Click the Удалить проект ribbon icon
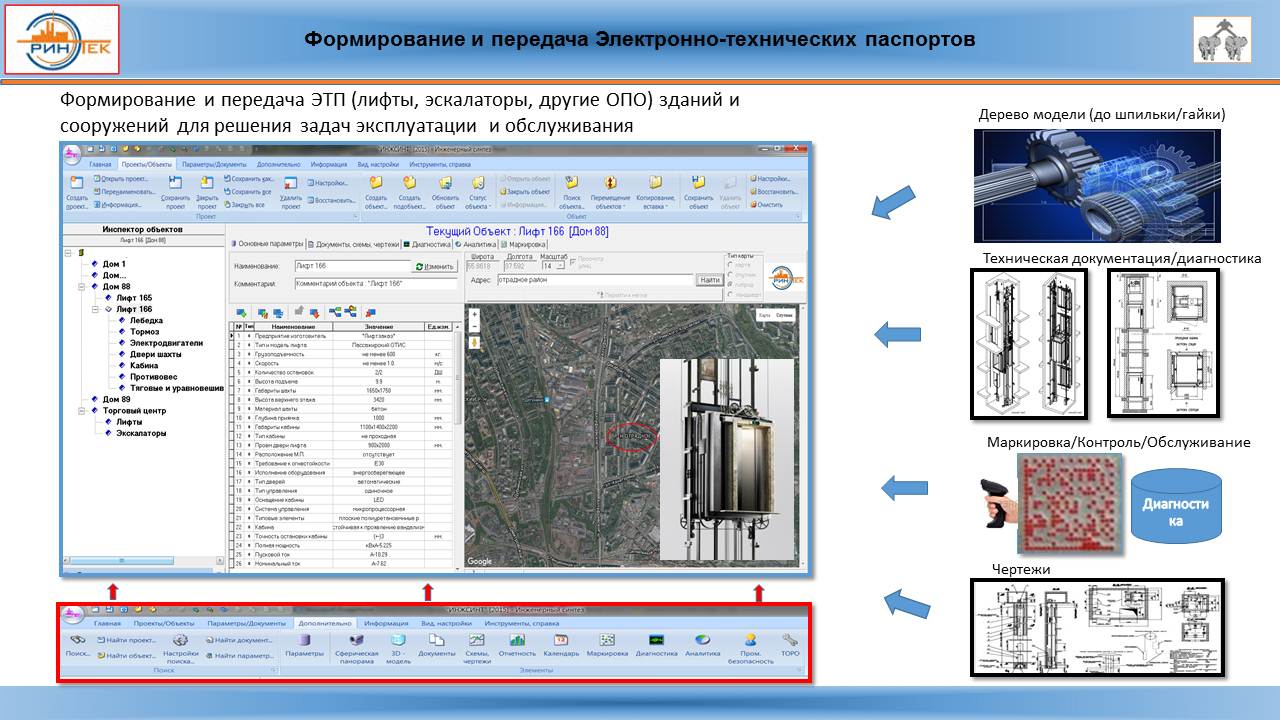The width and height of the screenshot is (1280, 720). click(291, 183)
